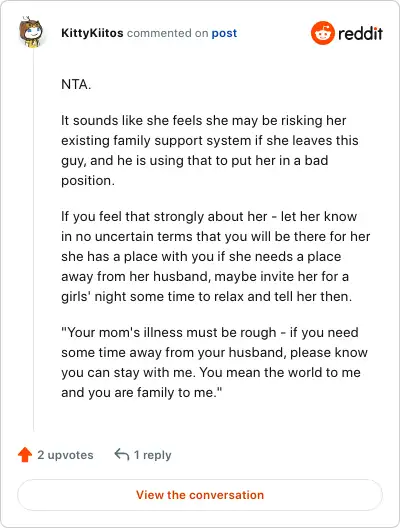Click the line starting "Your mom's illness"
The height and width of the screenshot is (528, 400).
pos(210,333)
